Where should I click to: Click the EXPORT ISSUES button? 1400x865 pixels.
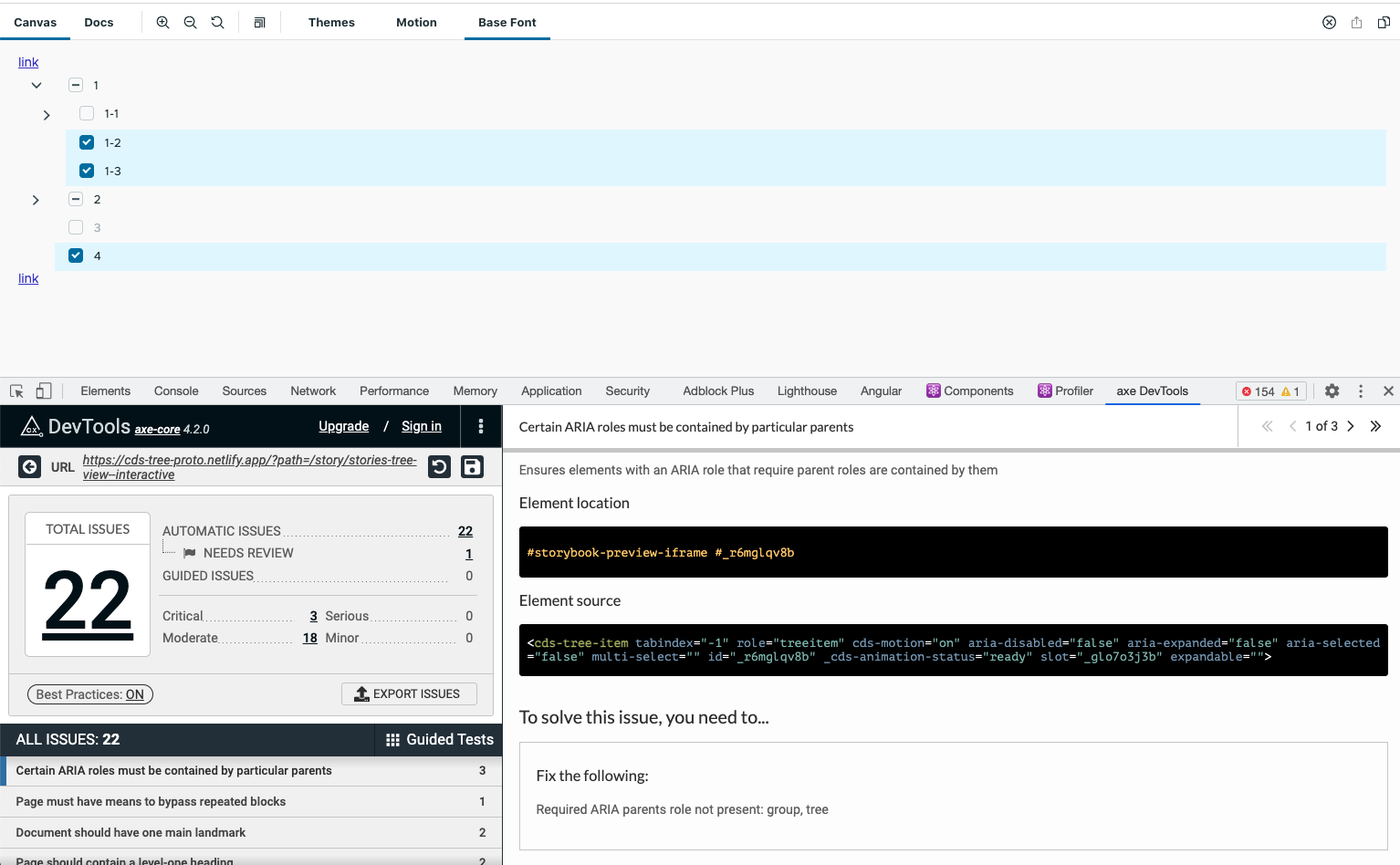[409, 693]
